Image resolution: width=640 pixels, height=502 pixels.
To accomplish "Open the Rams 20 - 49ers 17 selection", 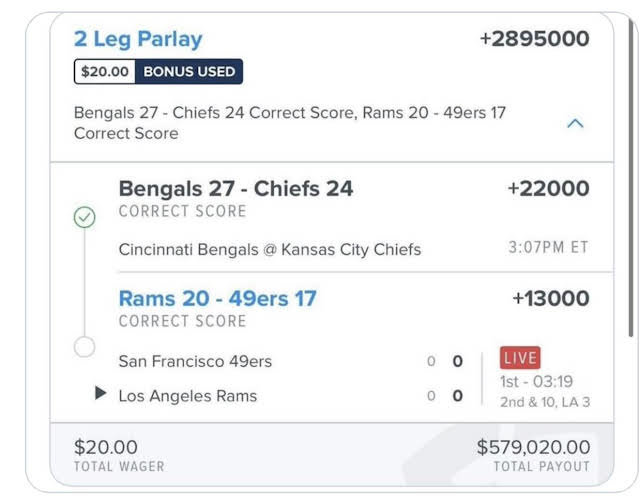I will (x=218, y=298).
